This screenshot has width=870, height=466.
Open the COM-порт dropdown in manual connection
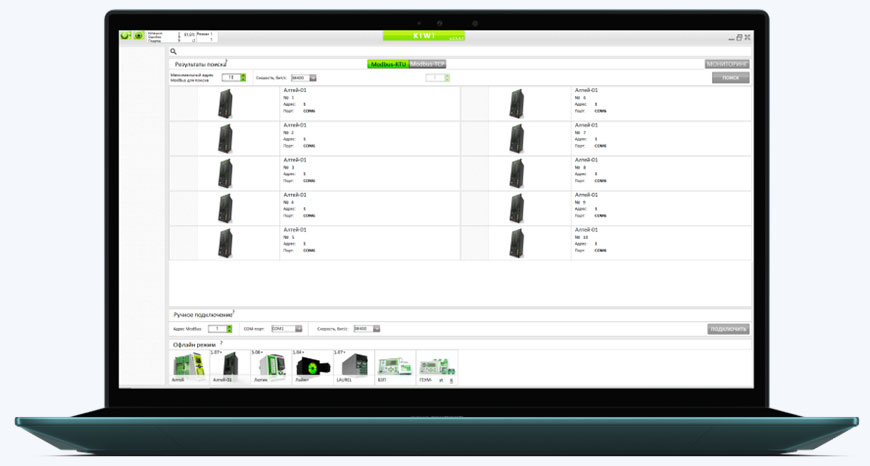(x=298, y=328)
